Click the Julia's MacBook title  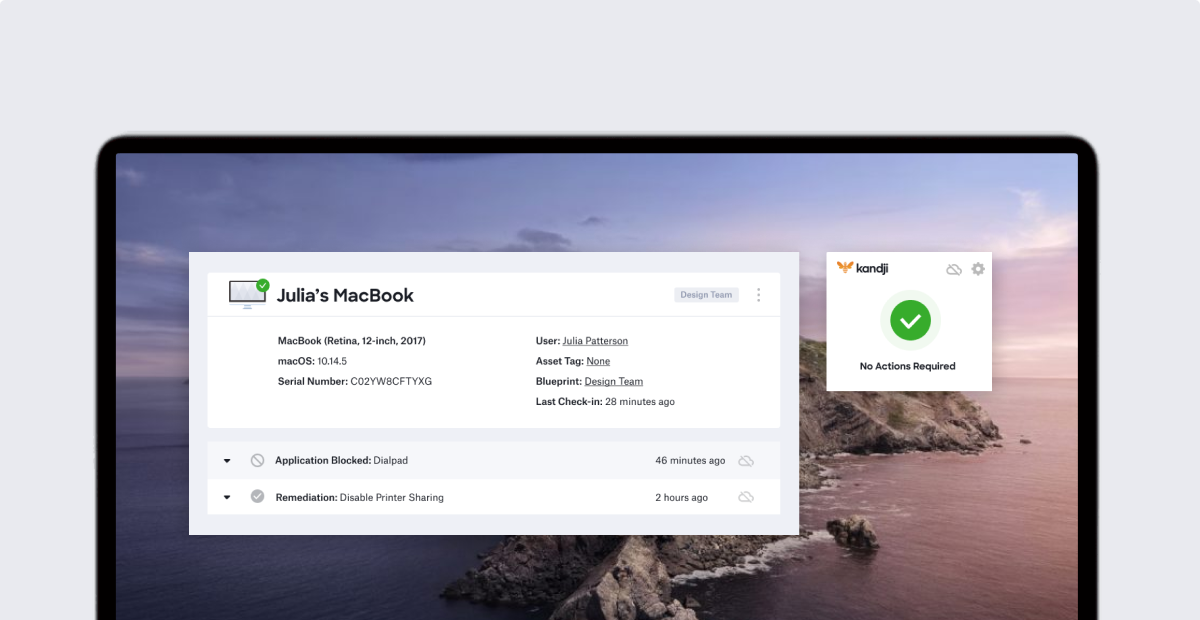(x=345, y=295)
